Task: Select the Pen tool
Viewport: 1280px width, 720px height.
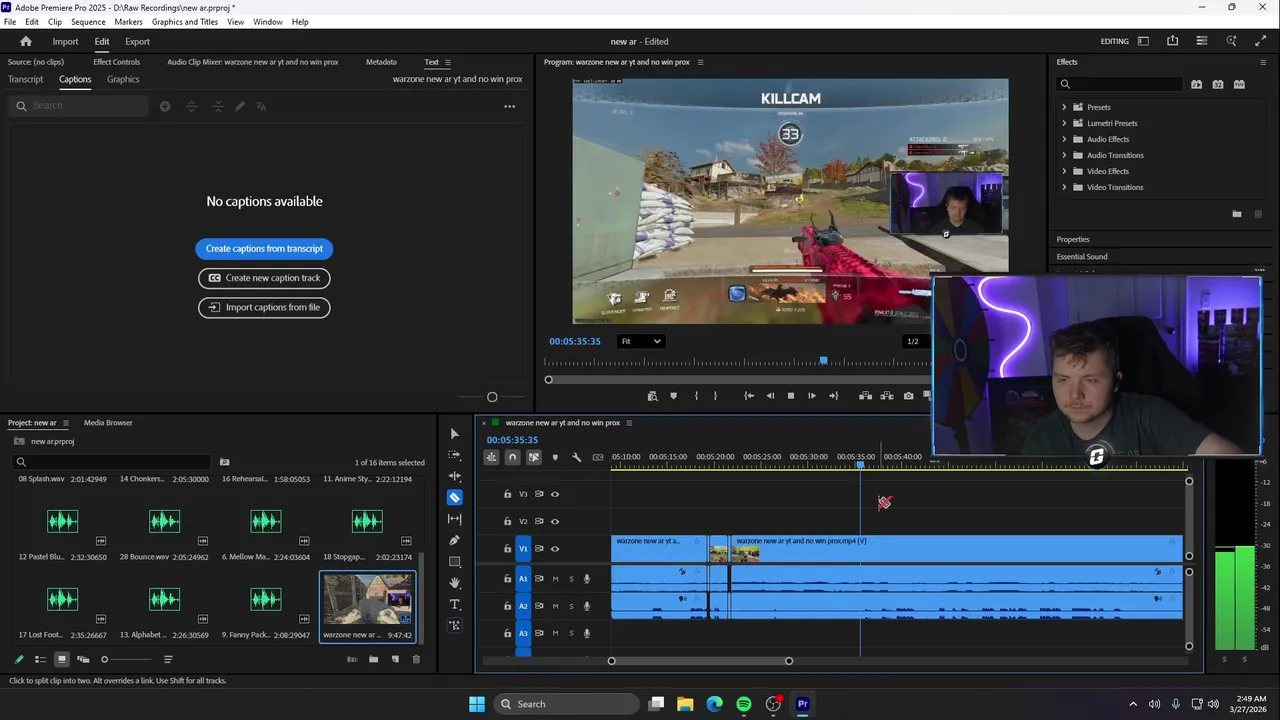Action: pyautogui.click(x=454, y=541)
